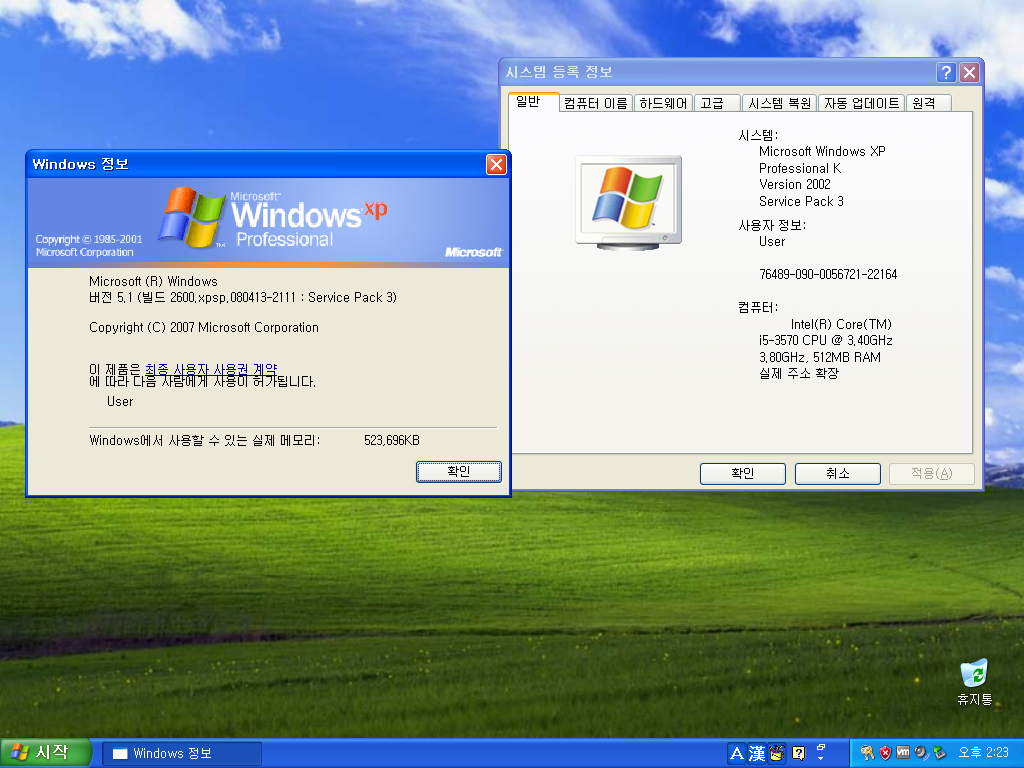Click the language bar 'A' input mode icon
The width and height of the screenshot is (1024, 768).
tap(737, 754)
